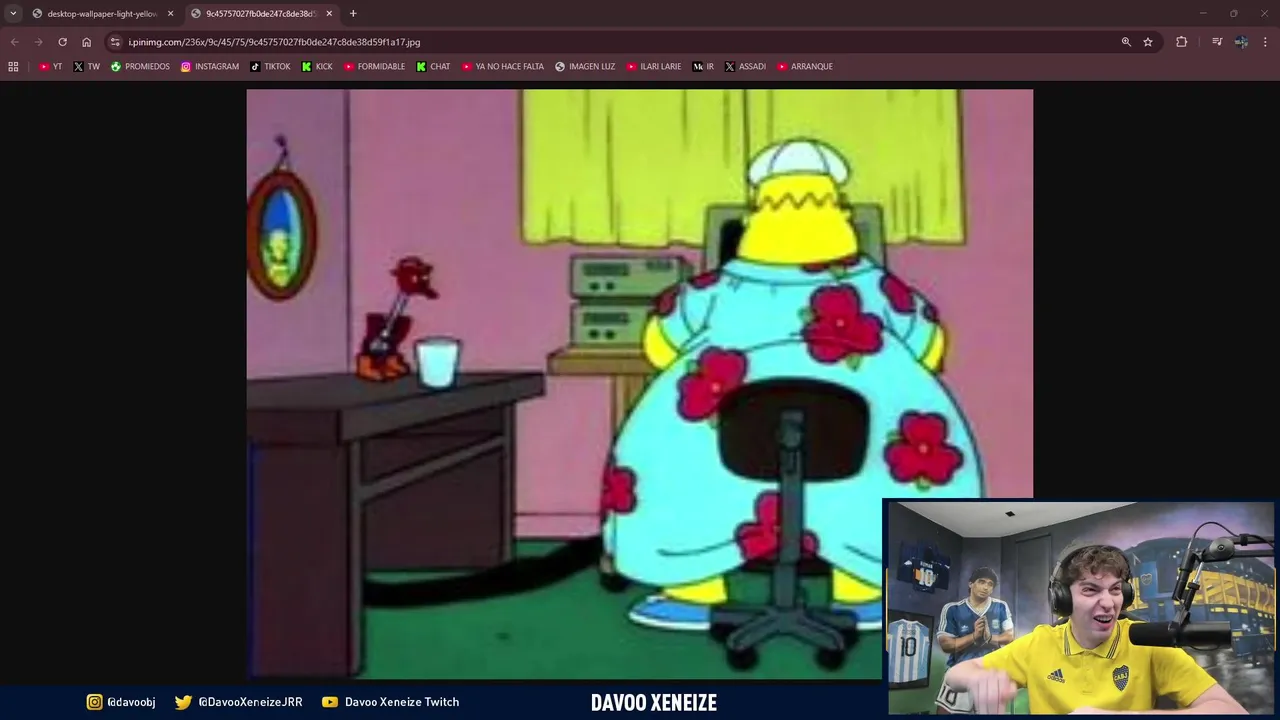Open the Chrome profile avatar
The width and height of the screenshot is (1280, 720).
pos(1241,42)
